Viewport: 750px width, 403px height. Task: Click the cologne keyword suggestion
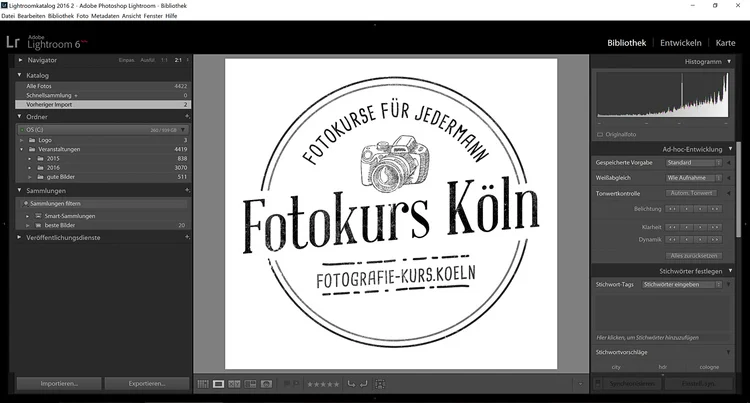[x=709, y=367]
